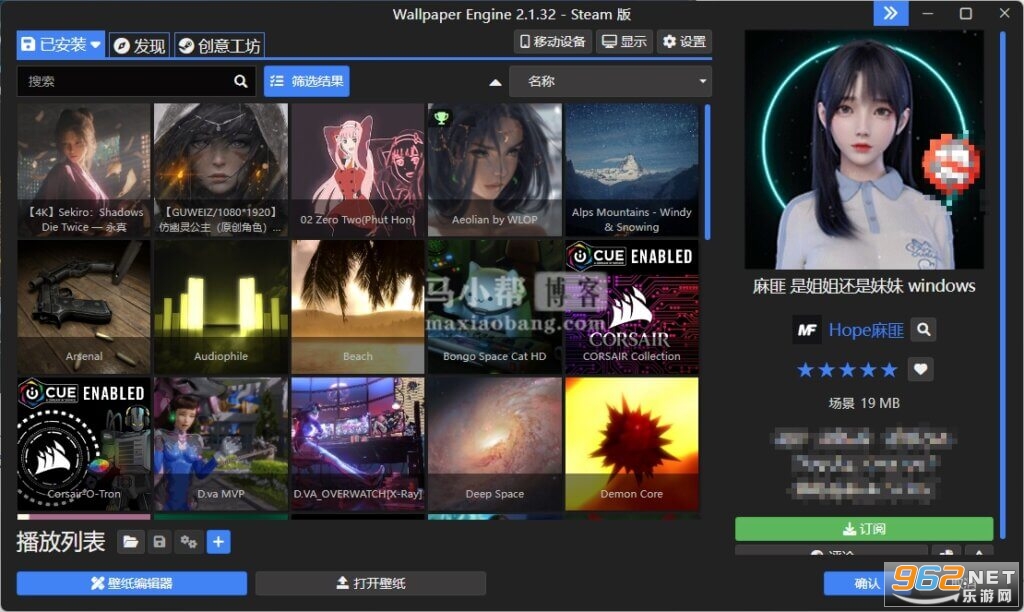Click the wallpaper grid's vertical scrollbar

click(707, 172)
